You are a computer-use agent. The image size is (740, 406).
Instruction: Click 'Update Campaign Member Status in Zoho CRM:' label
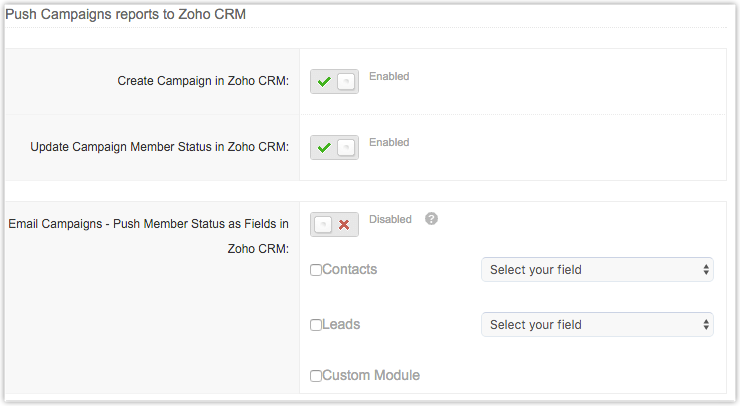coord(160,147)
